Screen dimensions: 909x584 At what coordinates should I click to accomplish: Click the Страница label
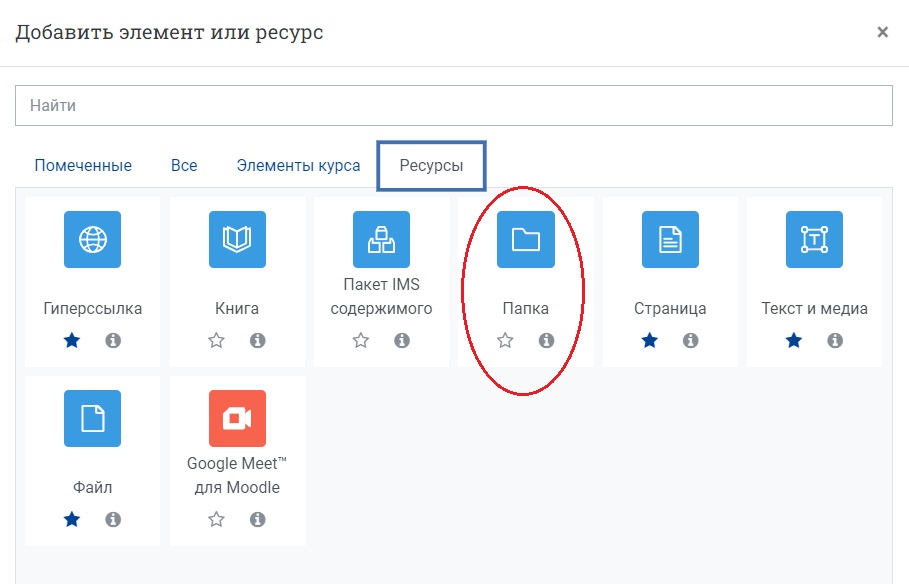[670, 309]
